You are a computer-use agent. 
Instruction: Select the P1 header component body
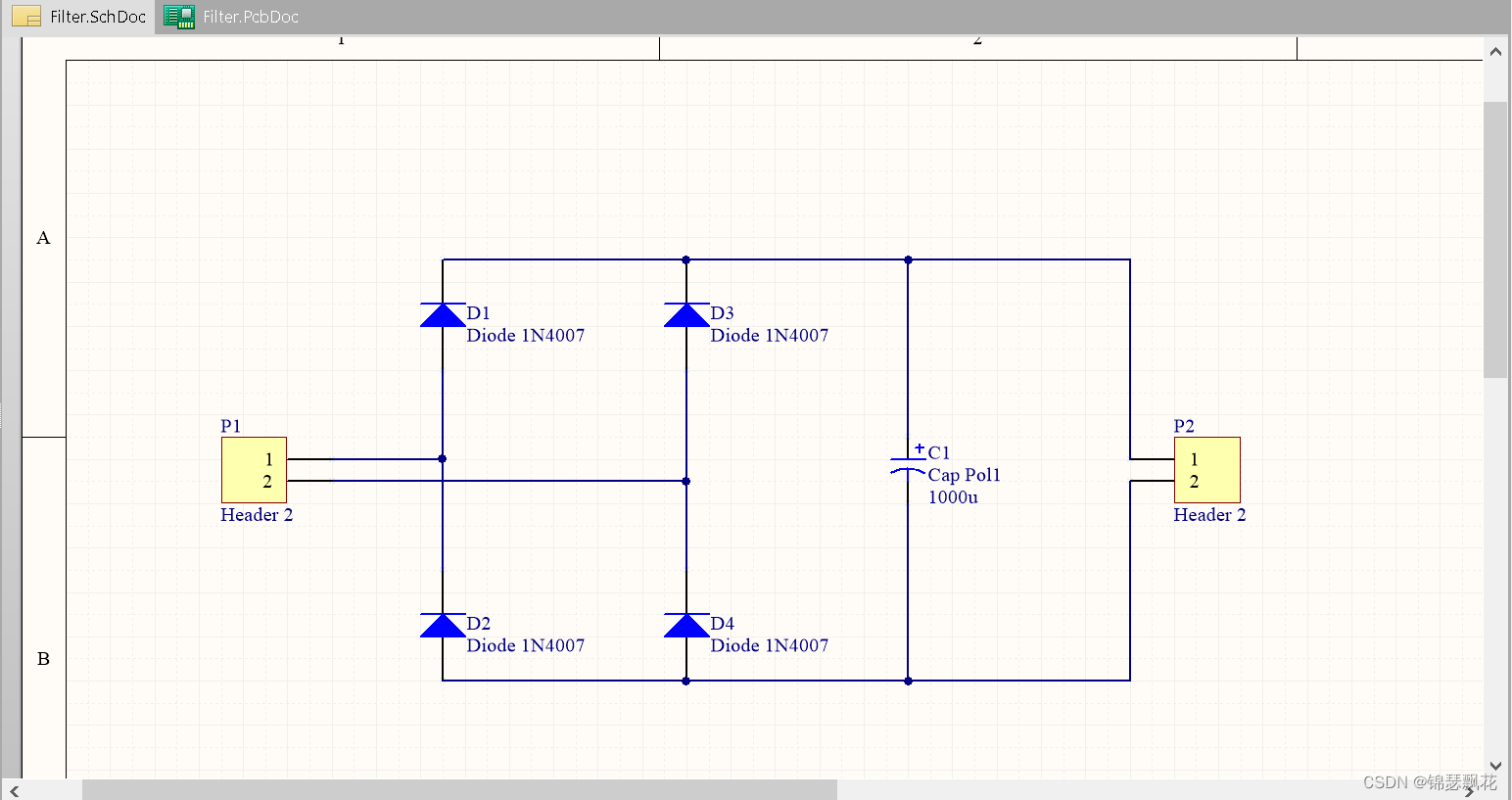coord(254,470)
